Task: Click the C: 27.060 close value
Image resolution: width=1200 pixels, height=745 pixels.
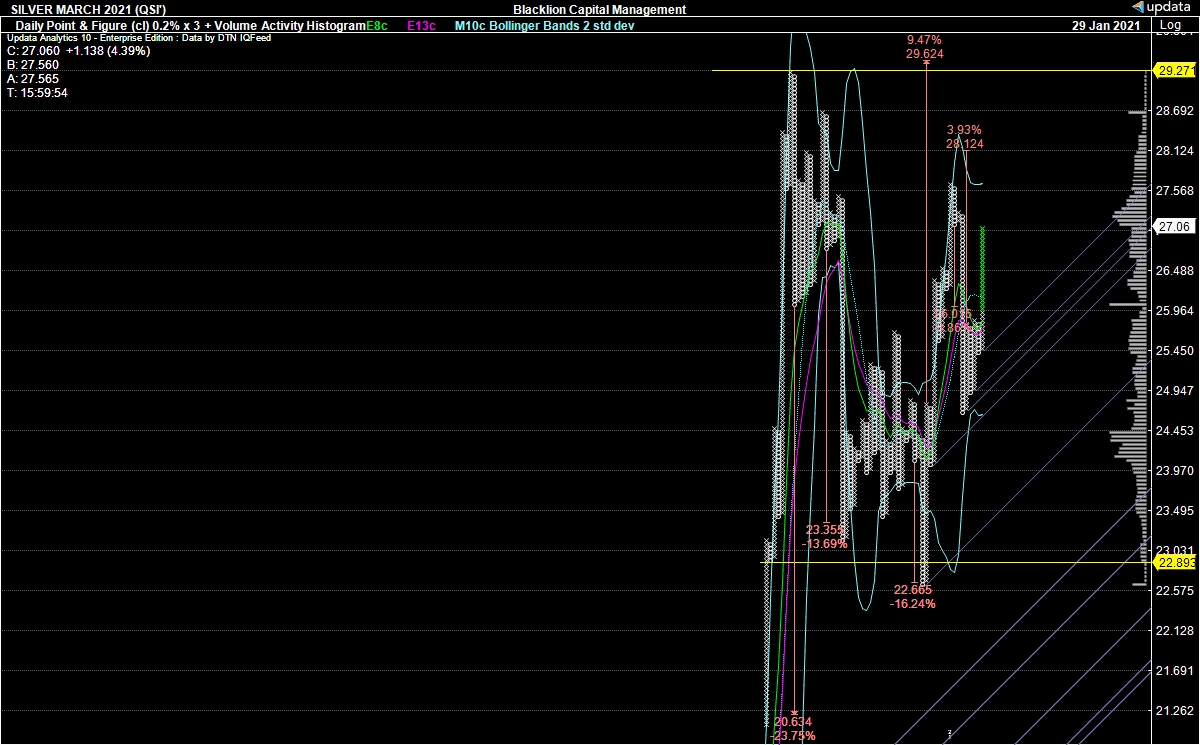Action: (78, 51)
